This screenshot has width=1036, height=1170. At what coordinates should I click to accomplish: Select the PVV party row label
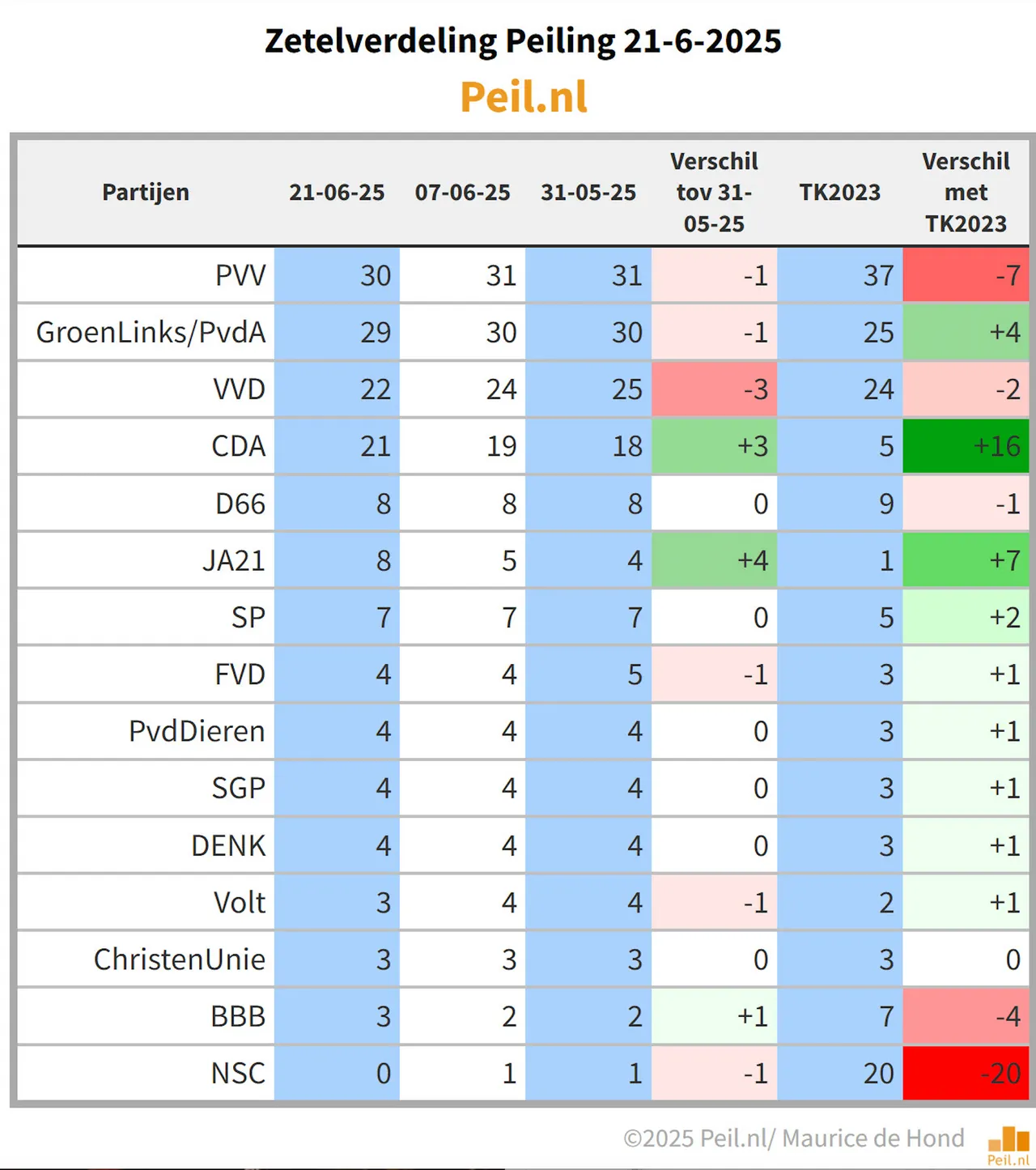tap(240, 275)
